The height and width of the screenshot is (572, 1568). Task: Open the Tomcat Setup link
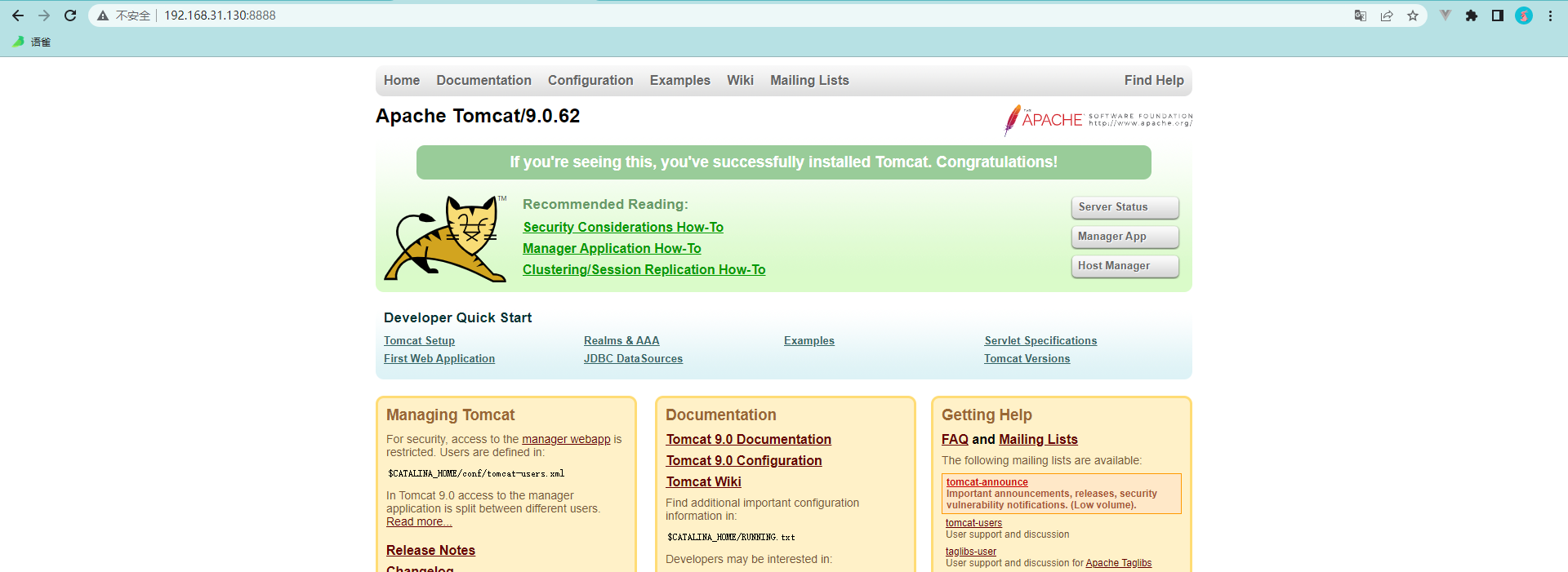point(419,340)
